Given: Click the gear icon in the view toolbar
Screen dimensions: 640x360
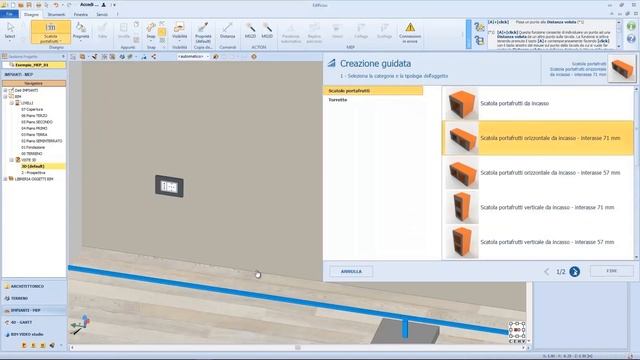Looking at the screenshot, I should [253, 57].
